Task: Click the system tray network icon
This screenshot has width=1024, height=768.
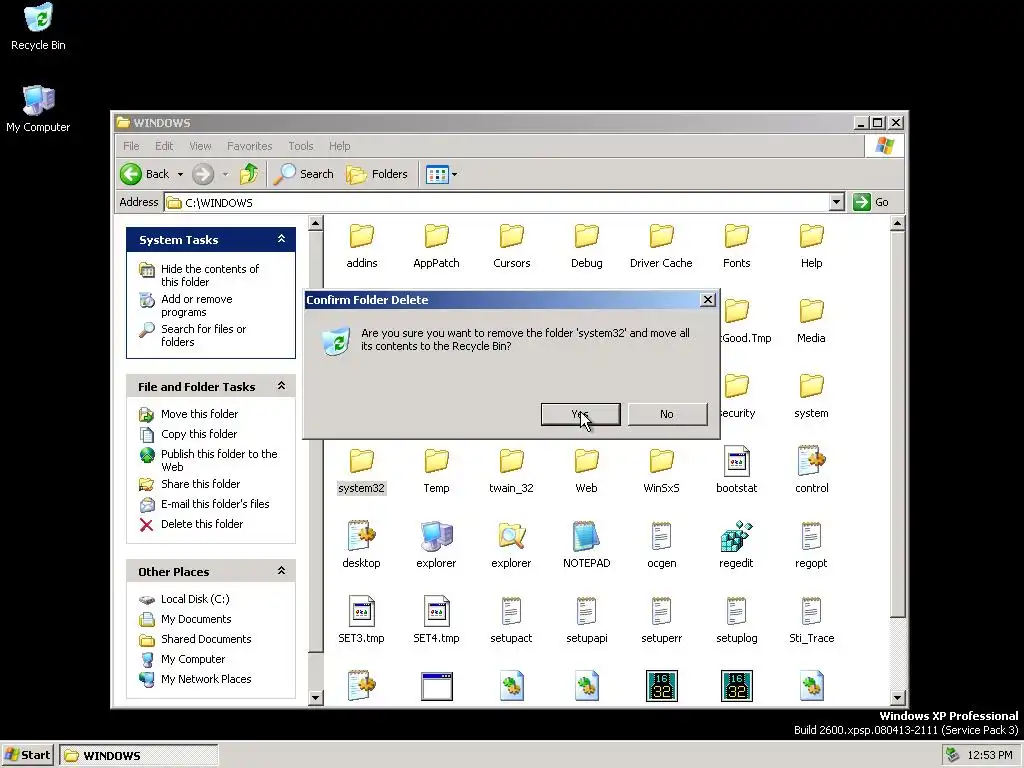Action: [952, 755]
